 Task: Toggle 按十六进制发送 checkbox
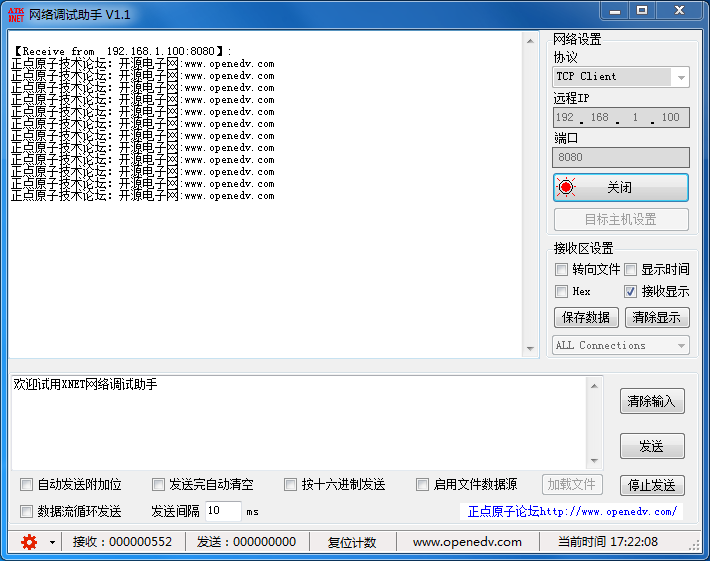(x=290, y=484)
